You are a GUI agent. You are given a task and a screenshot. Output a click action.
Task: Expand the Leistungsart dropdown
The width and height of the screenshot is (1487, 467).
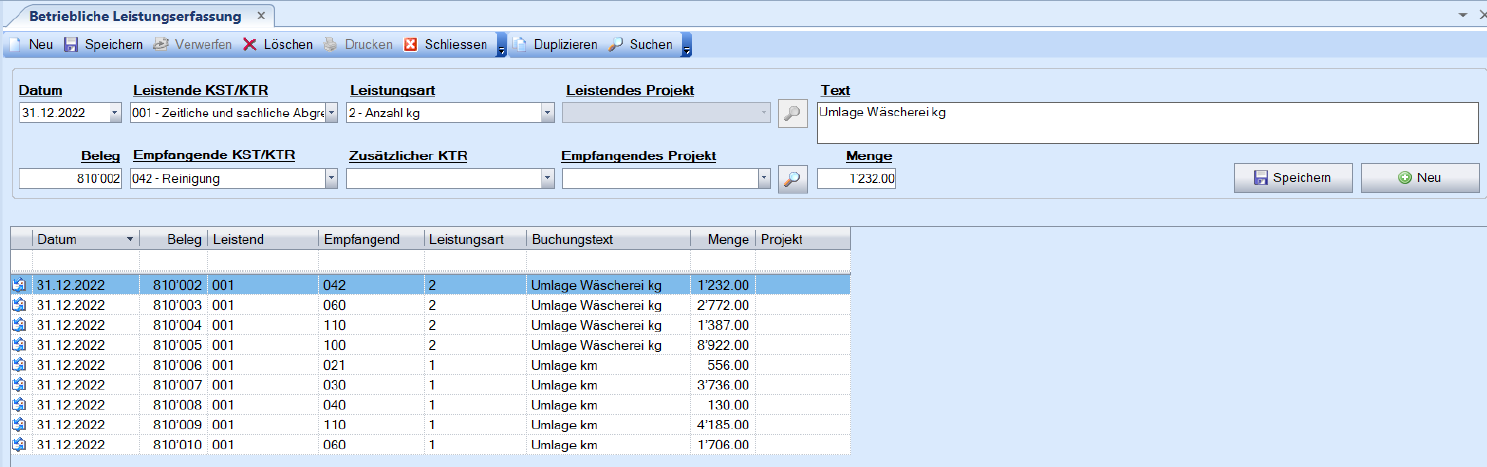(547, 113)
